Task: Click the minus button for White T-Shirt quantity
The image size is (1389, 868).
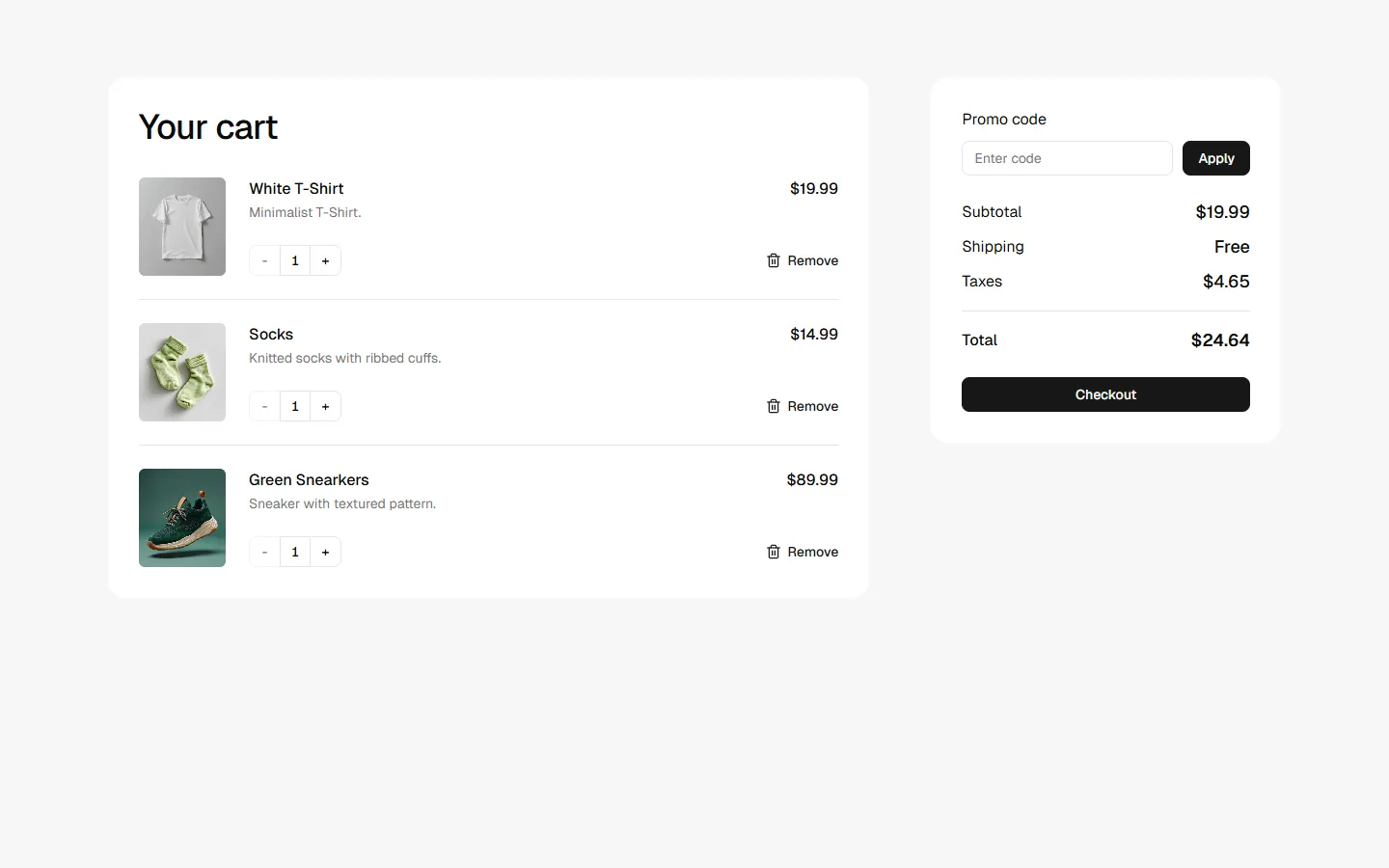Action: (263, 260)
